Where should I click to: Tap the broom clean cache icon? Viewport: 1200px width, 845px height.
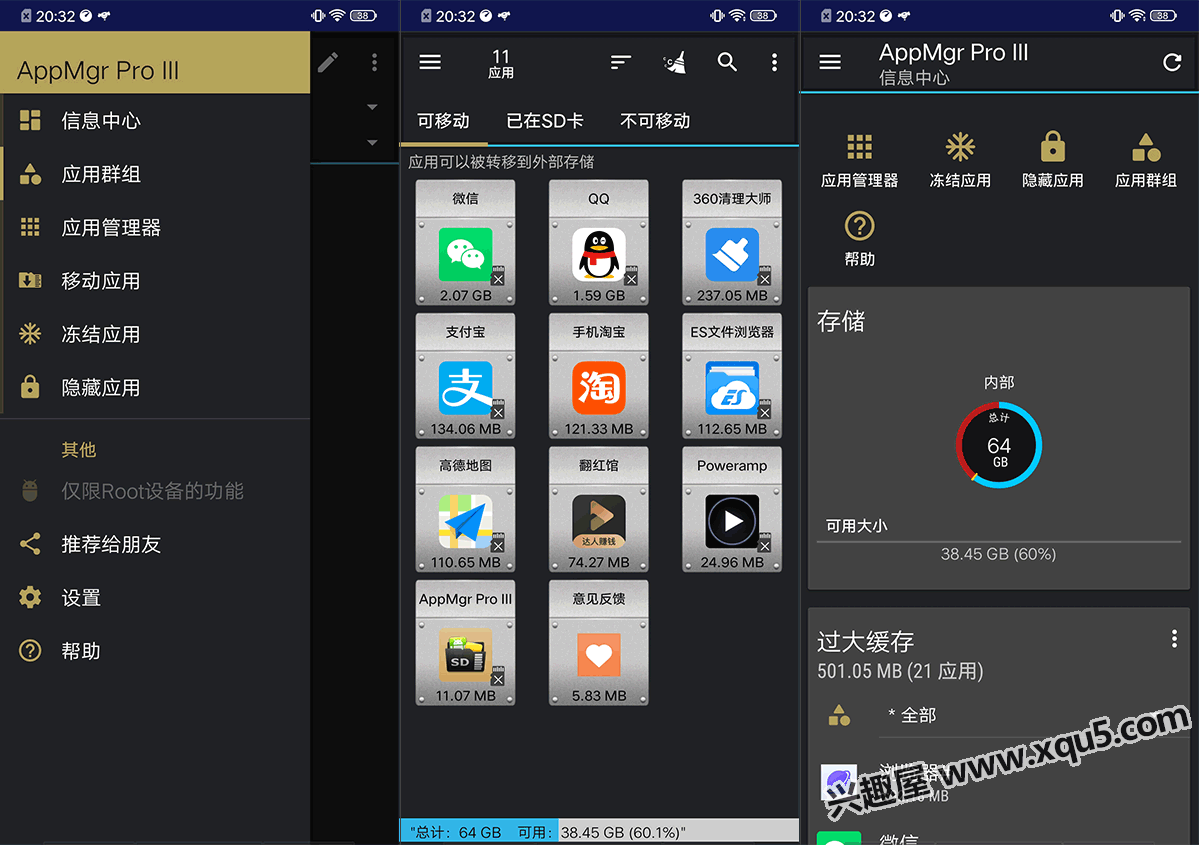(675, 62)
